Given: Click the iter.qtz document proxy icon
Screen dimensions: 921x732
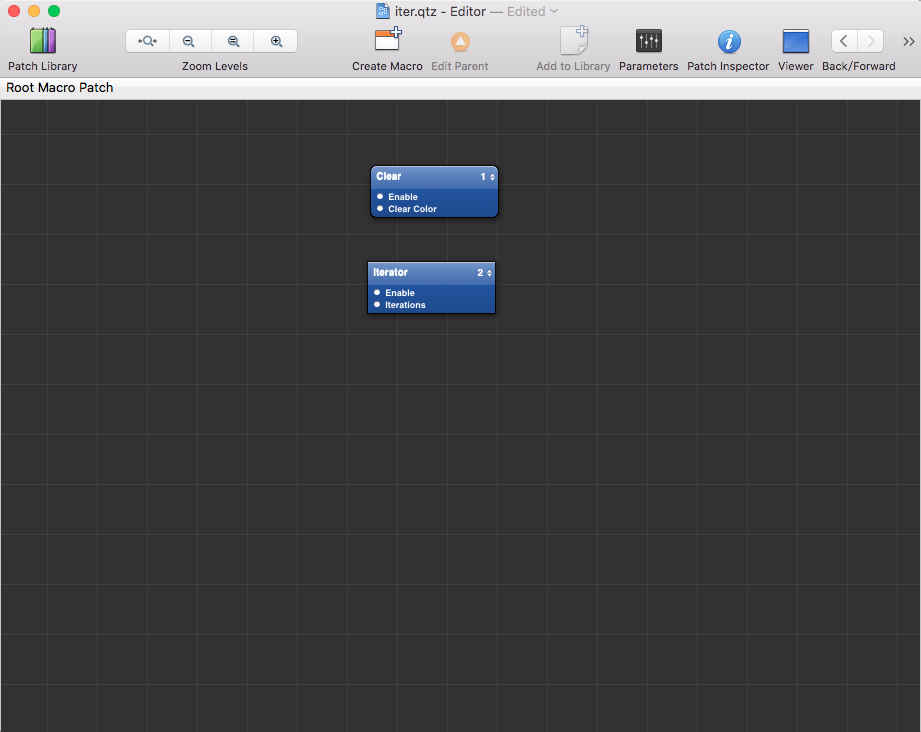Looking at the screenshot, I should pos(382,11).
